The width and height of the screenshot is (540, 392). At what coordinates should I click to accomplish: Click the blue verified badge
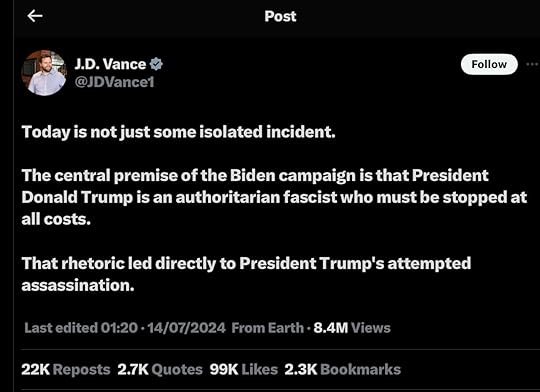click(156, 64)
